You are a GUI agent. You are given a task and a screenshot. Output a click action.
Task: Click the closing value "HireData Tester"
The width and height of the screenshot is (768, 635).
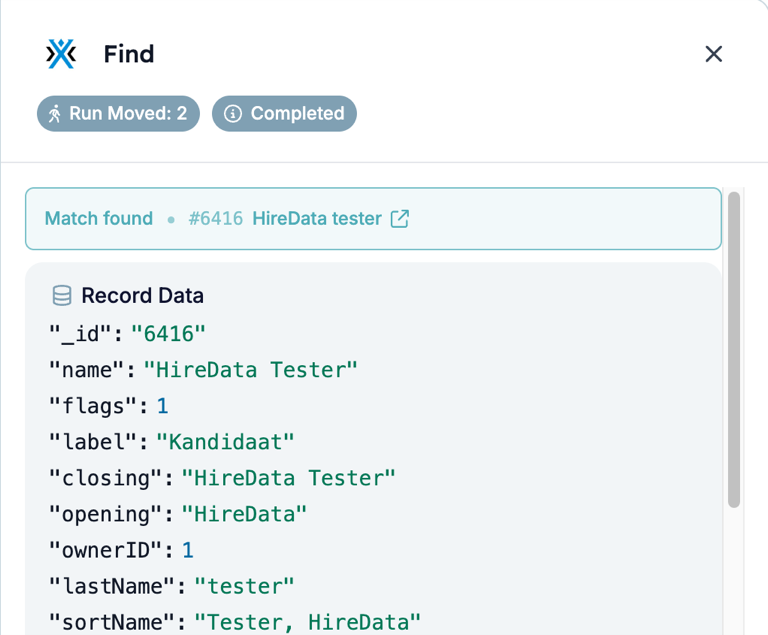[288, 478]
